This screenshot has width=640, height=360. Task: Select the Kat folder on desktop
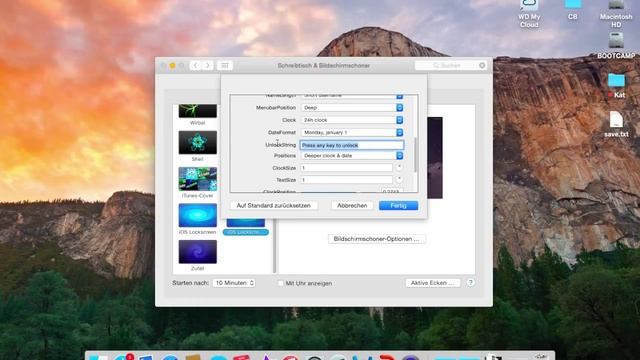[616, 85]
